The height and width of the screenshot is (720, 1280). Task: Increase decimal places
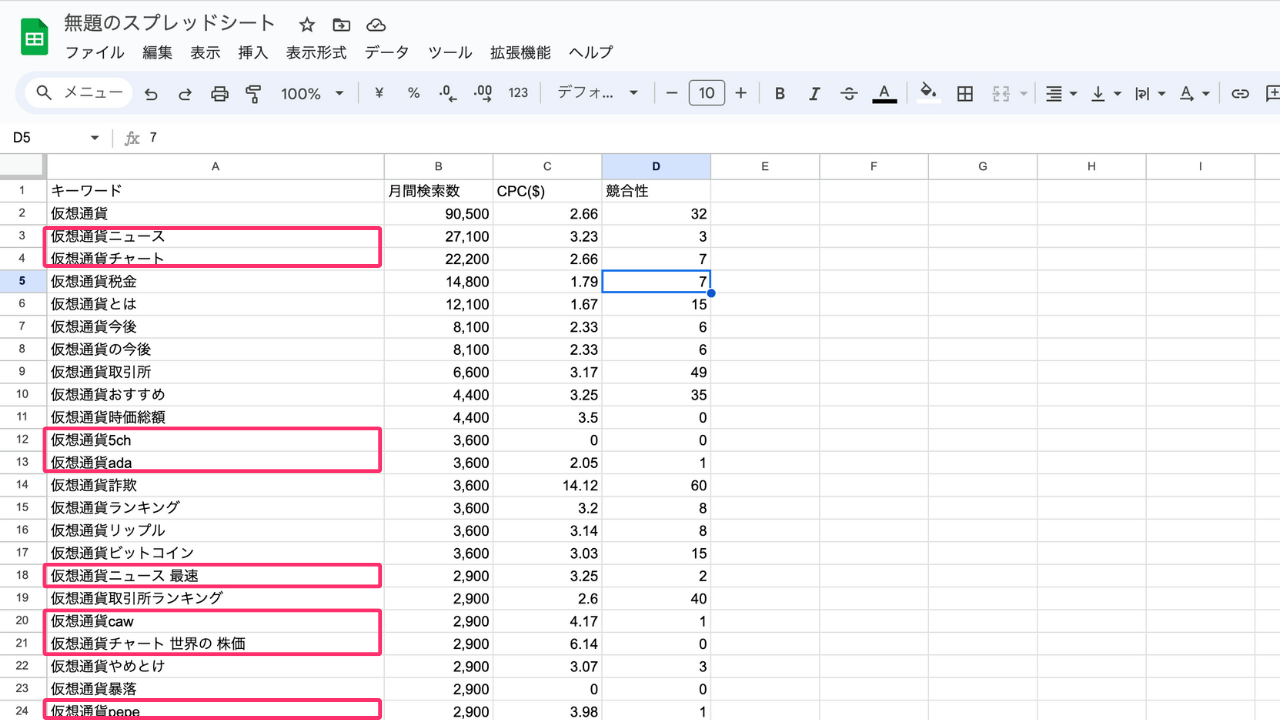pyautogui.click(x=482, y=93)
